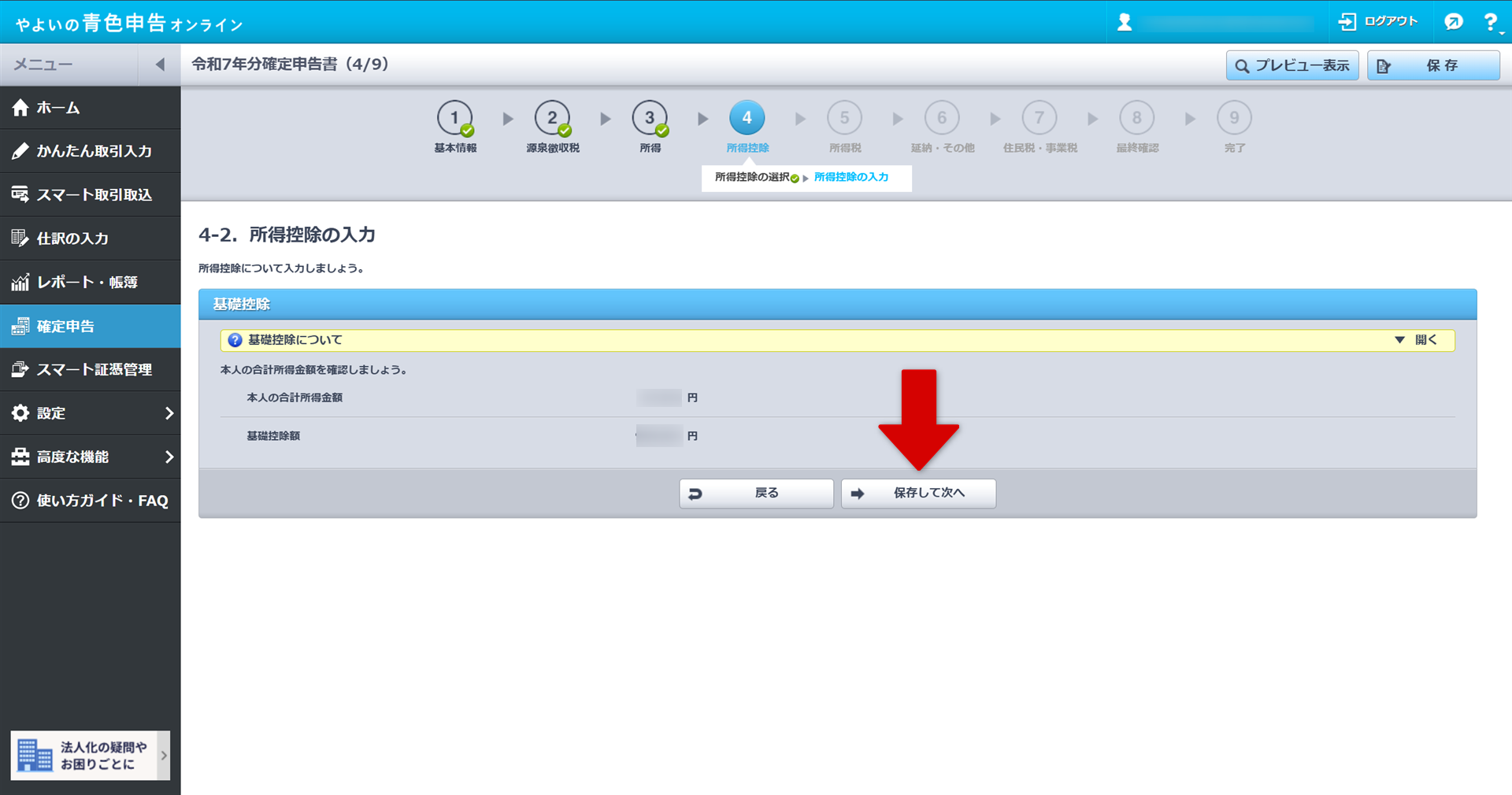Open レポート・帳簿 from sidebar

[91, 282]
